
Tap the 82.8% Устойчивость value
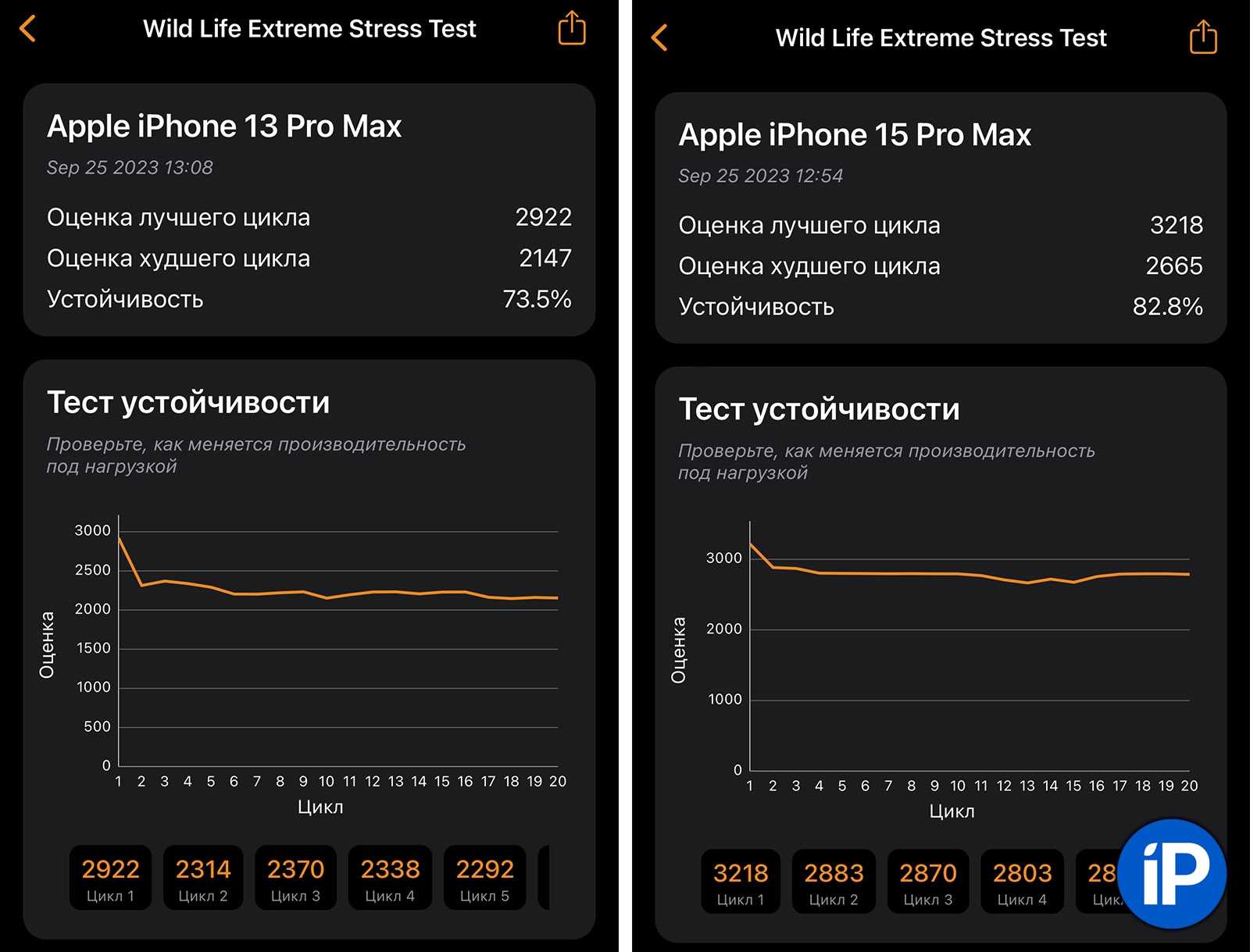(x=1167, y=307)
